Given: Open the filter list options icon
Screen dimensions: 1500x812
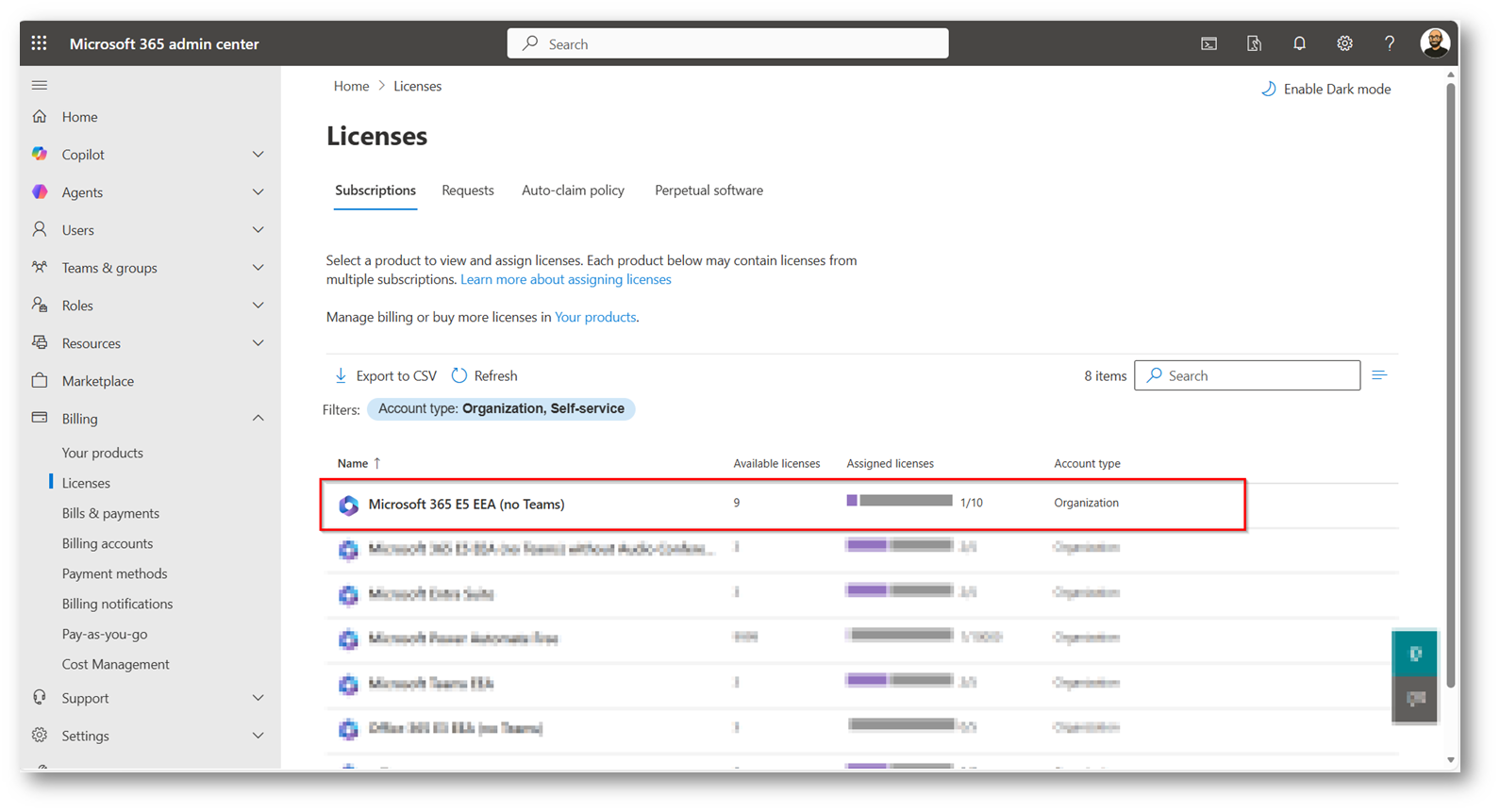Looking at the screenshot, I should click(x=1379, y=375).
